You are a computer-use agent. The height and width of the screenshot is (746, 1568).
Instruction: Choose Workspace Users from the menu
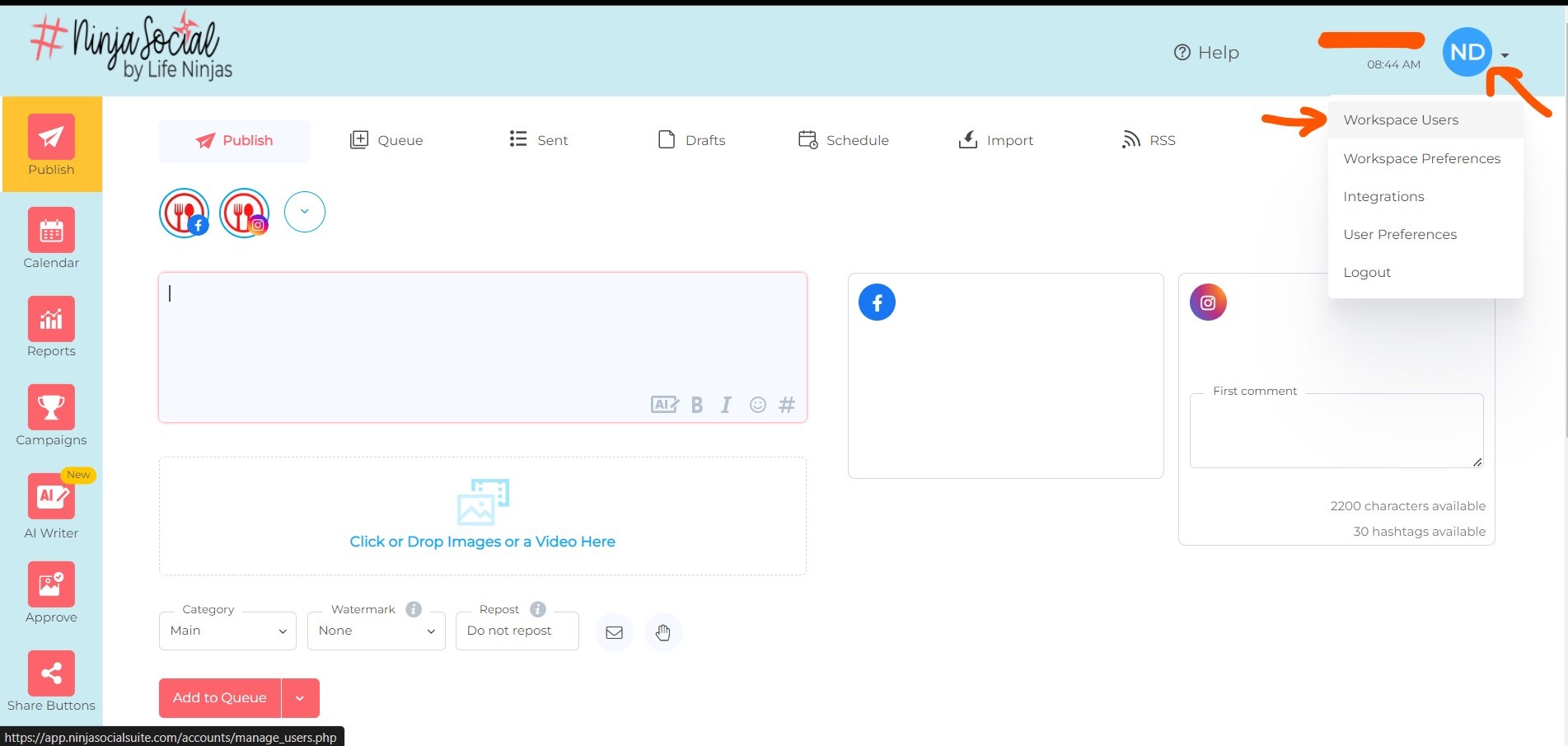1425,120
